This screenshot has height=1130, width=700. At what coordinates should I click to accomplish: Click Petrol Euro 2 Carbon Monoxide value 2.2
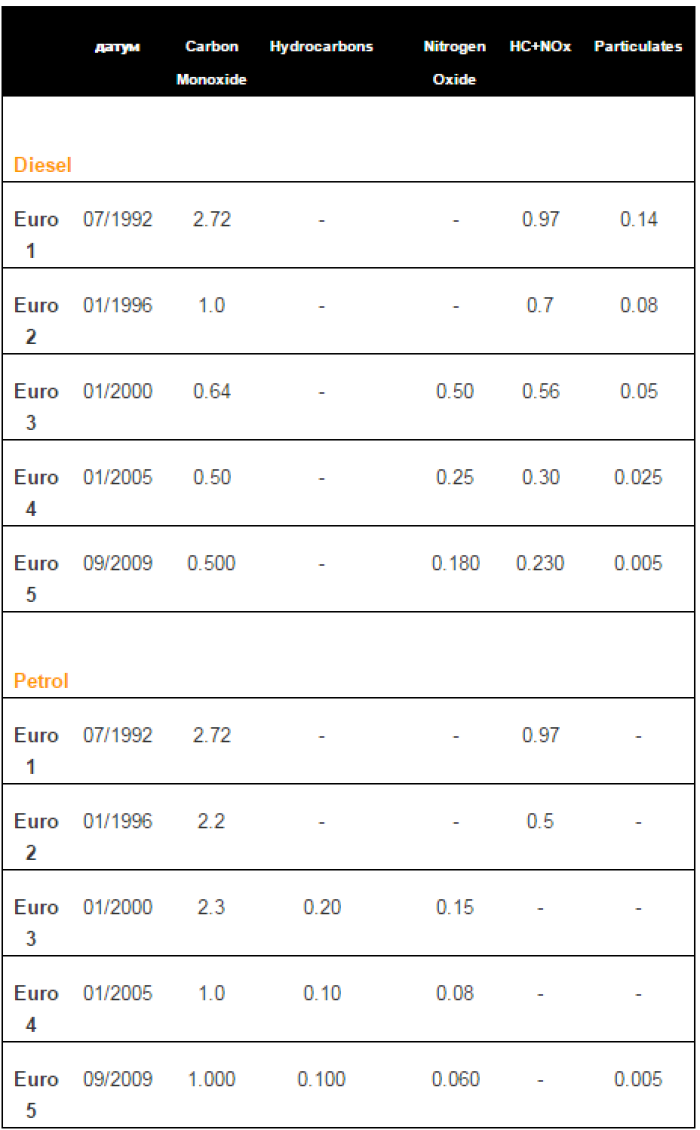212,821
